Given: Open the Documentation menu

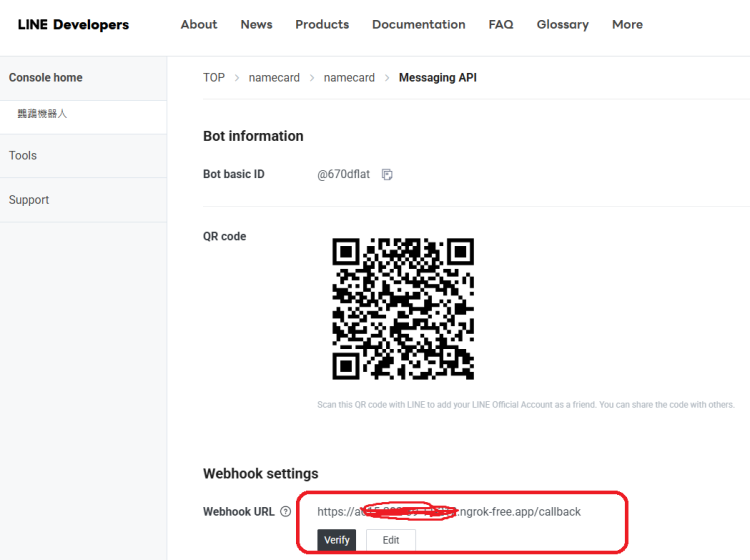Looking at the screenshot, I should point(418,25).
